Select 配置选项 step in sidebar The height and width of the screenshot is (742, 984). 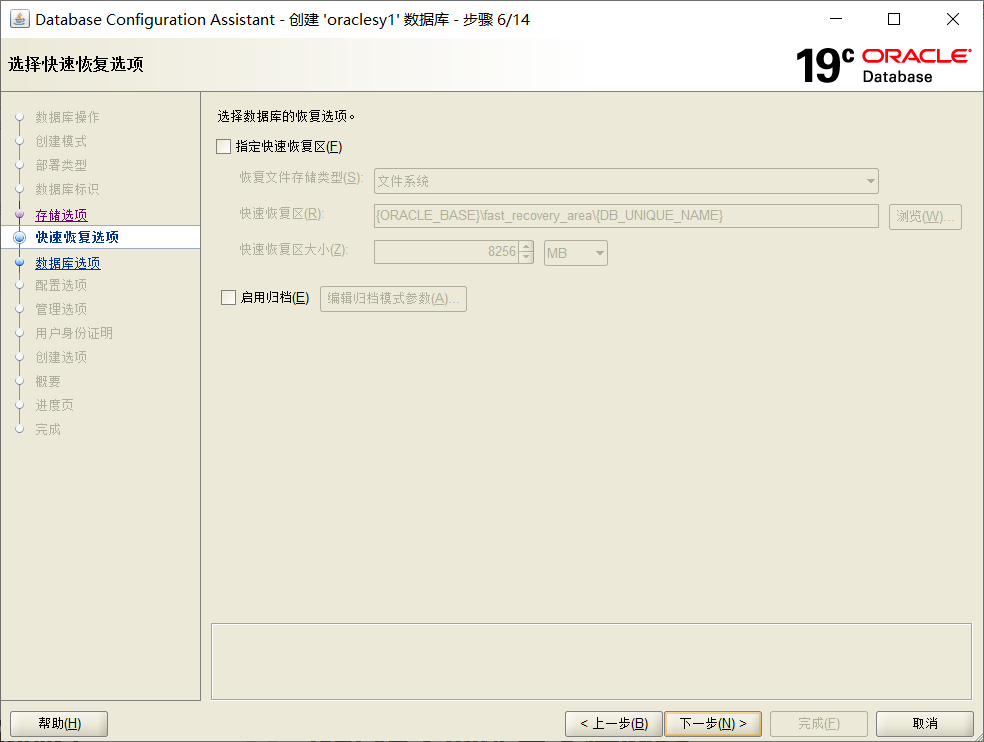61,285
